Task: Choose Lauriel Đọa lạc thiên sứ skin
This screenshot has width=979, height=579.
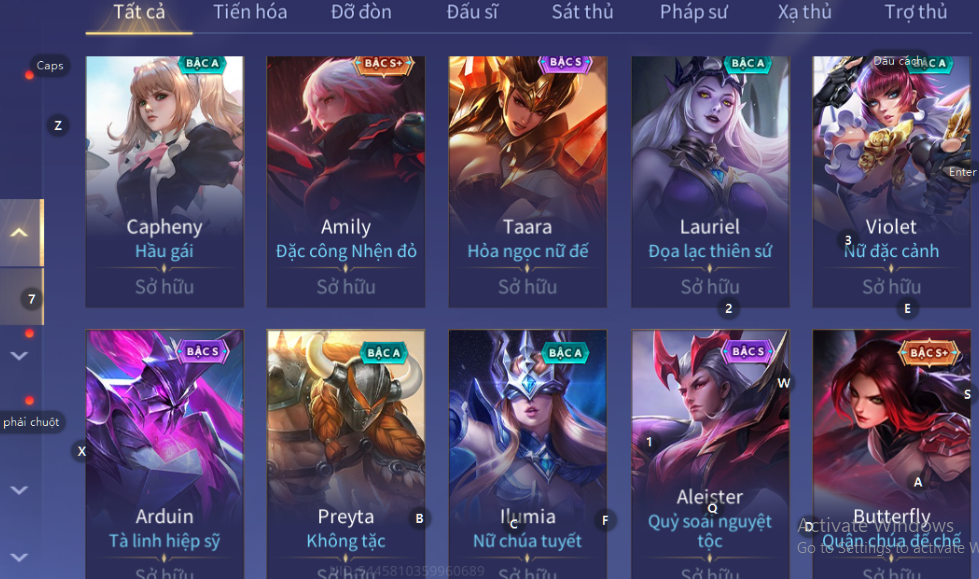Action: (x=710, y=181)
